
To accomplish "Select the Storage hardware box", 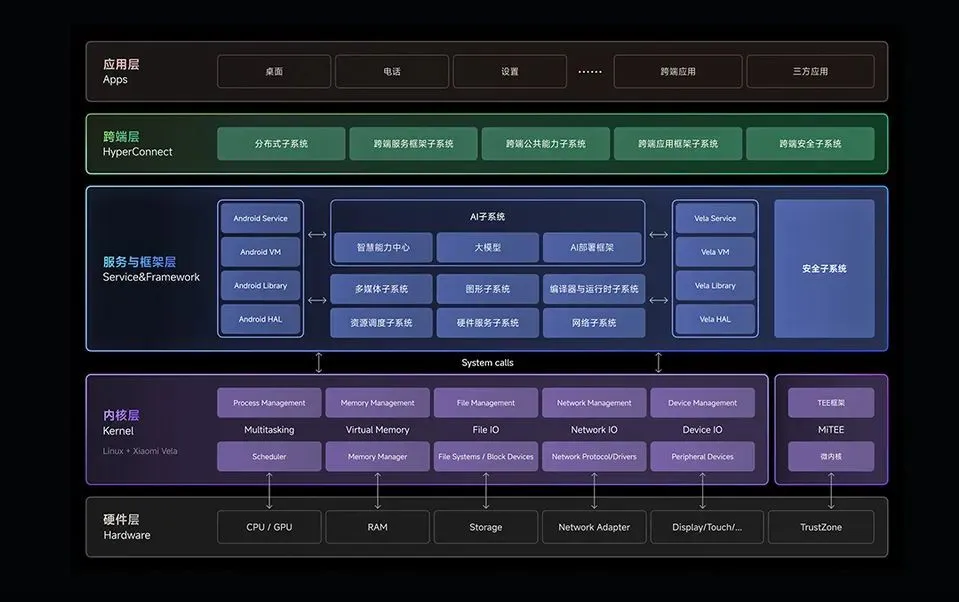I will 486,527.
